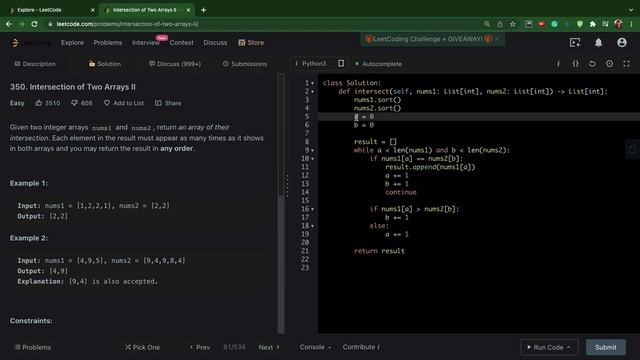Click the Grammarly extension icon
This screenshot has height=360, width=640.
(x=554, y=24)
